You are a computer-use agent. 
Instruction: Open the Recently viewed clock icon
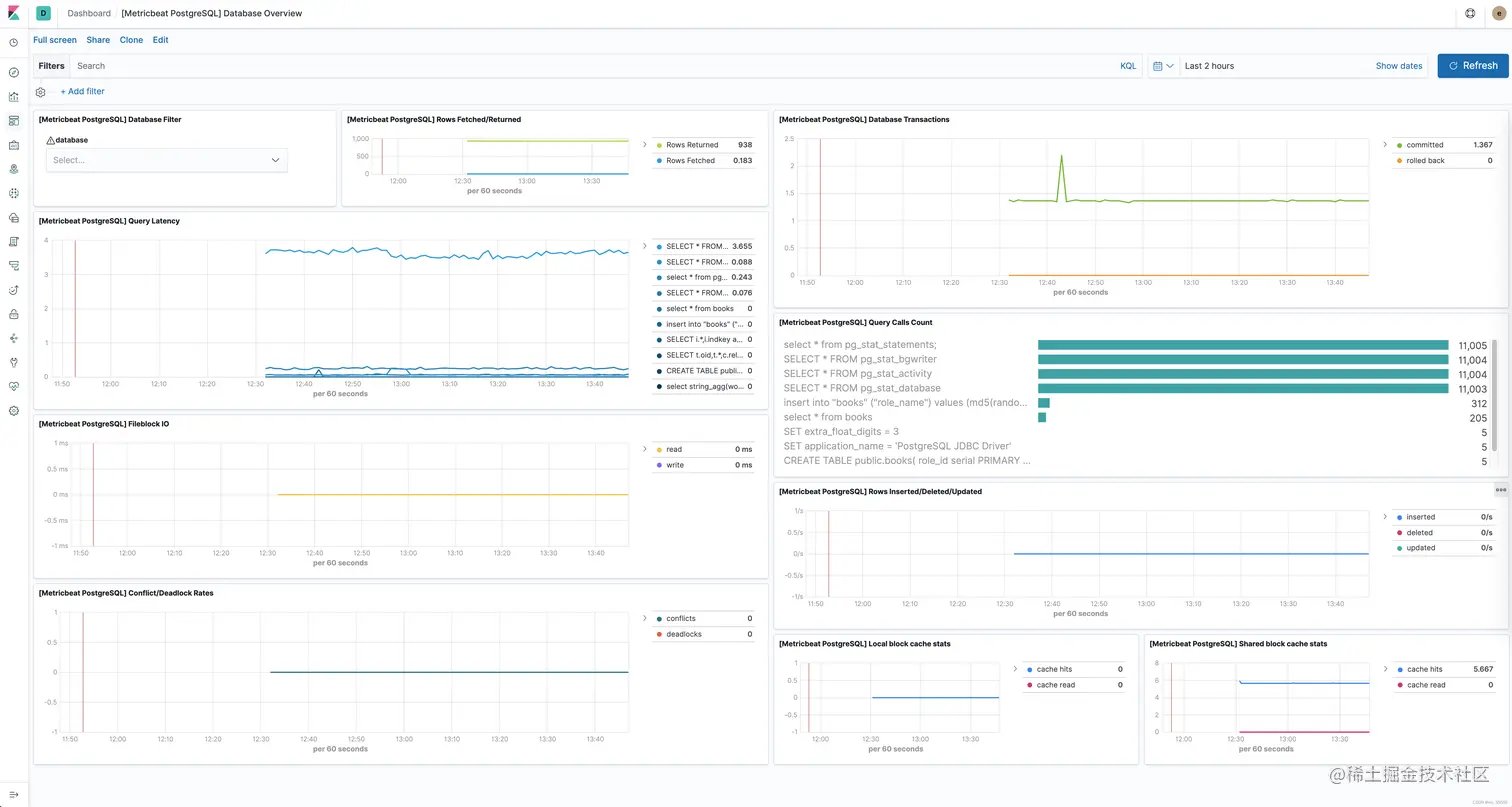tap(14, 43)
